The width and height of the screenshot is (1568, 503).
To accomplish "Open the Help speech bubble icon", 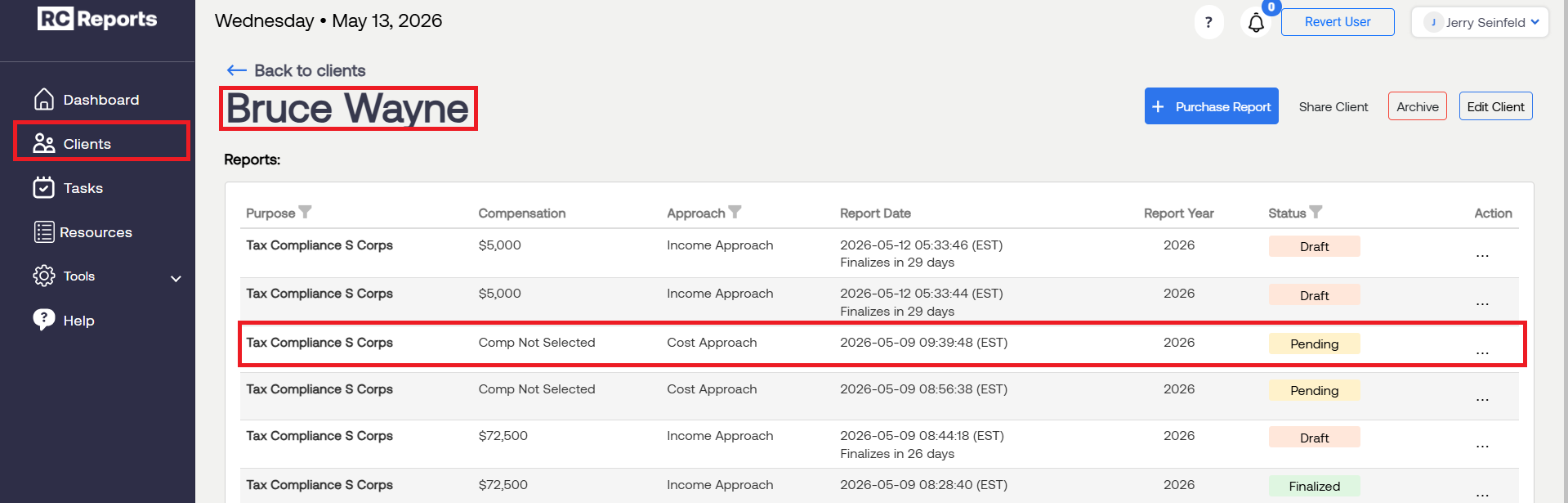I will tap(44, 319).
